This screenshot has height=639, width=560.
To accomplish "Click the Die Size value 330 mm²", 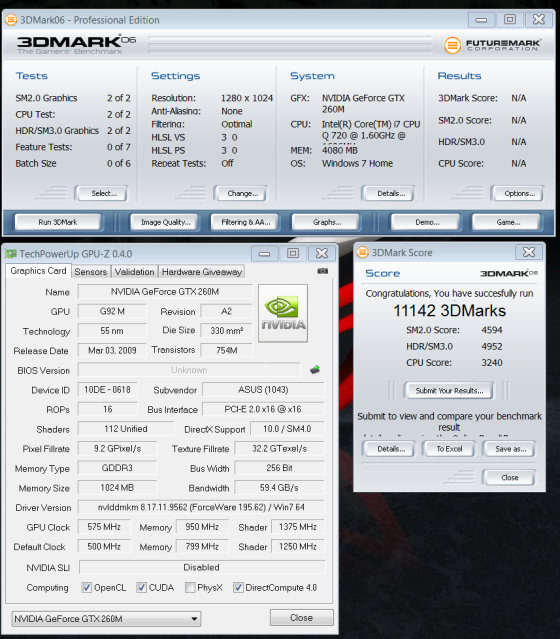I will pyautogui.click(x=227, y=331).
